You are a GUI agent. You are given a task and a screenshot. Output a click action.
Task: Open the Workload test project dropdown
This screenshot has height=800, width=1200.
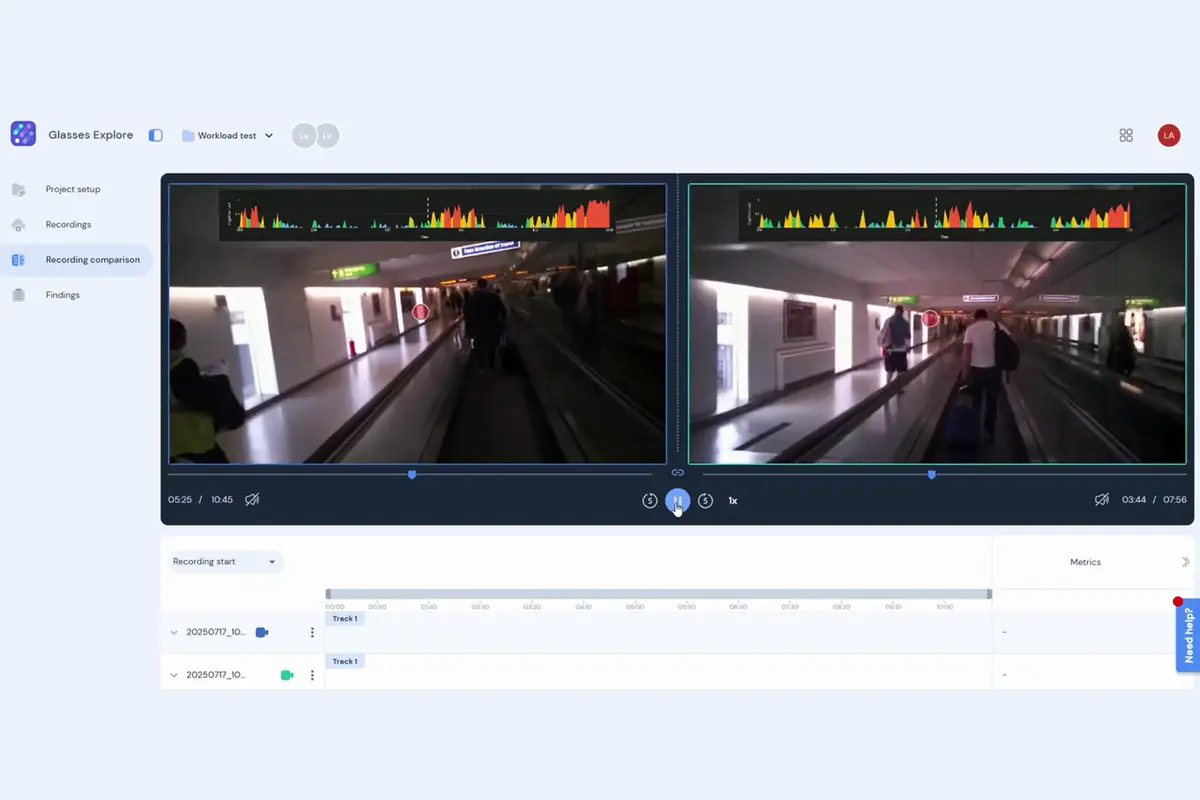pyautogui.click(x=228, y=136)
